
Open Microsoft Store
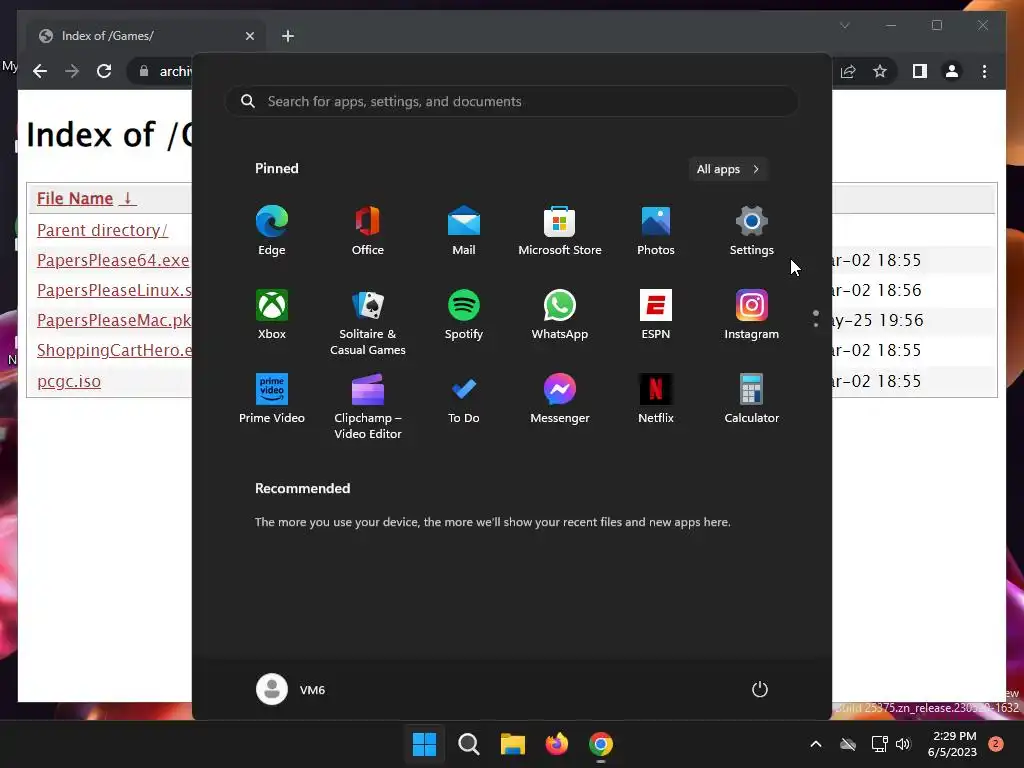point(560,230)
